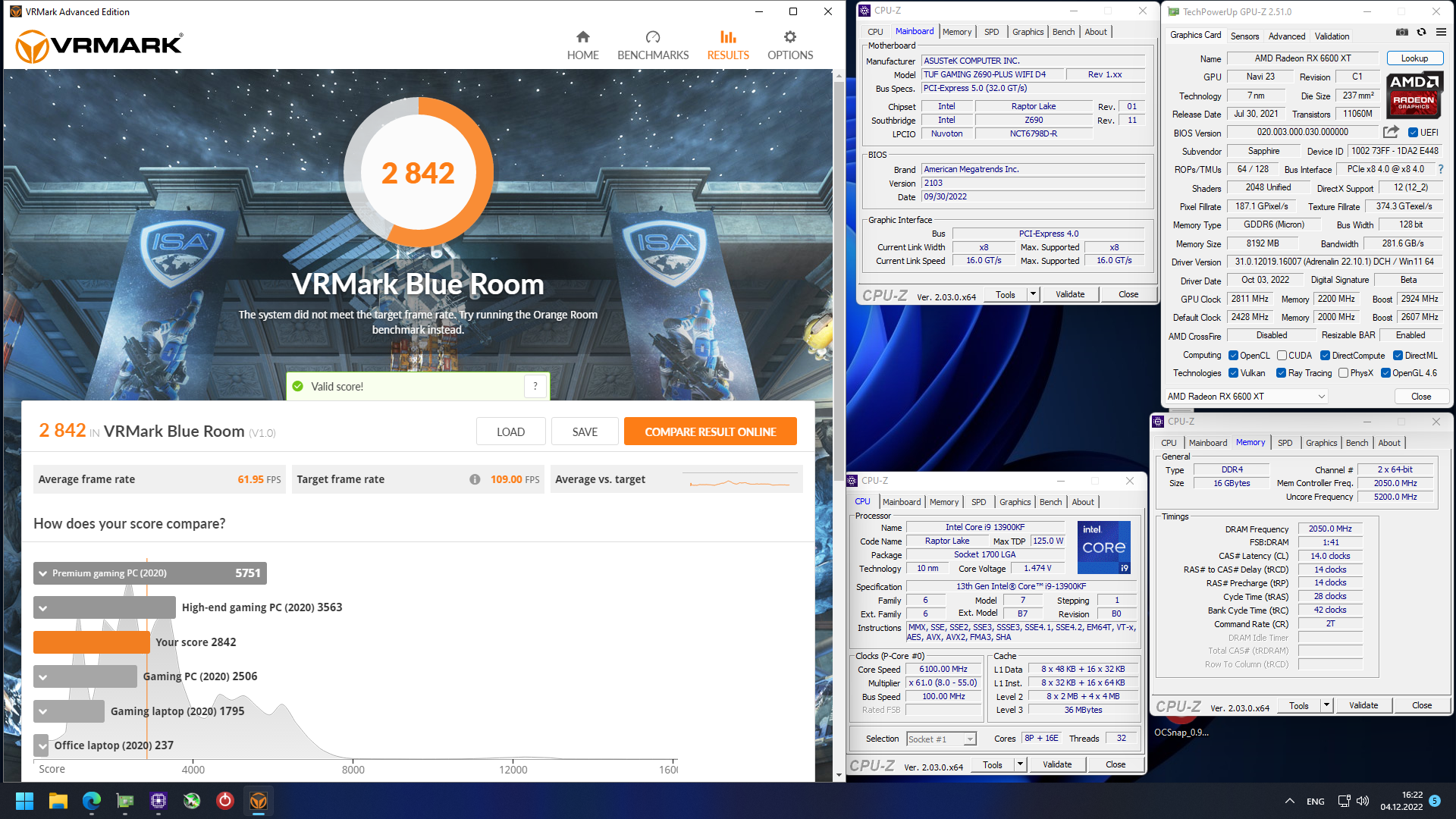Toggle Ray Tracing checkbox in GPU-Z
The image size is (1456, 819).
[x=1281, y=373]
